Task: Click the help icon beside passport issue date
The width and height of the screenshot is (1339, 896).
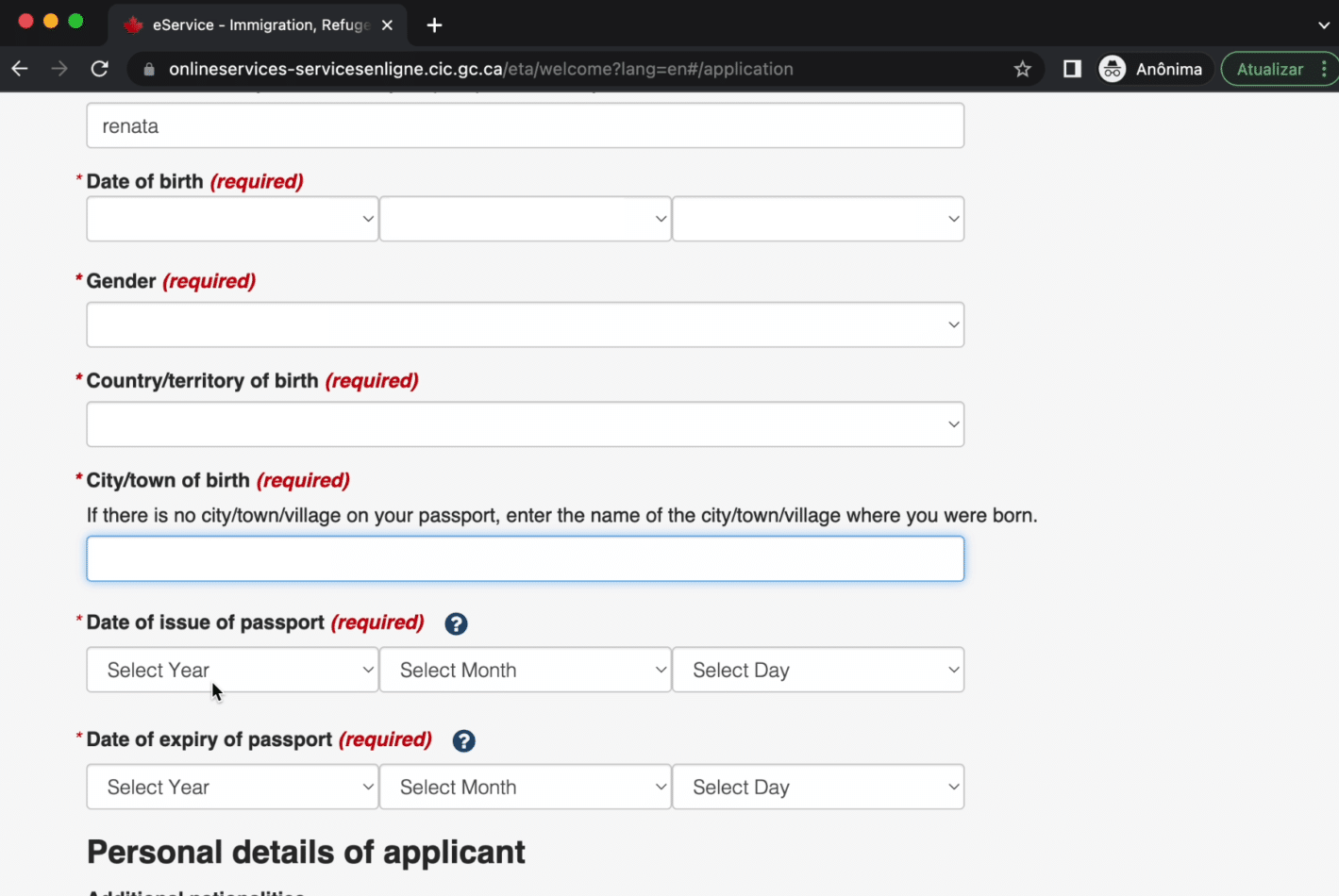Action: click(456, 623)
